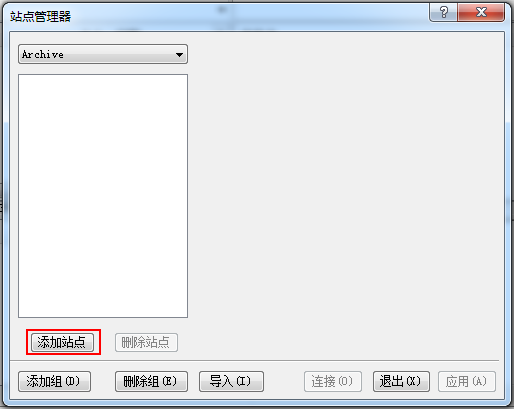Screen dimensions: 514x409
Task: Click the 导入 (I) button
Action: [231, 381]
